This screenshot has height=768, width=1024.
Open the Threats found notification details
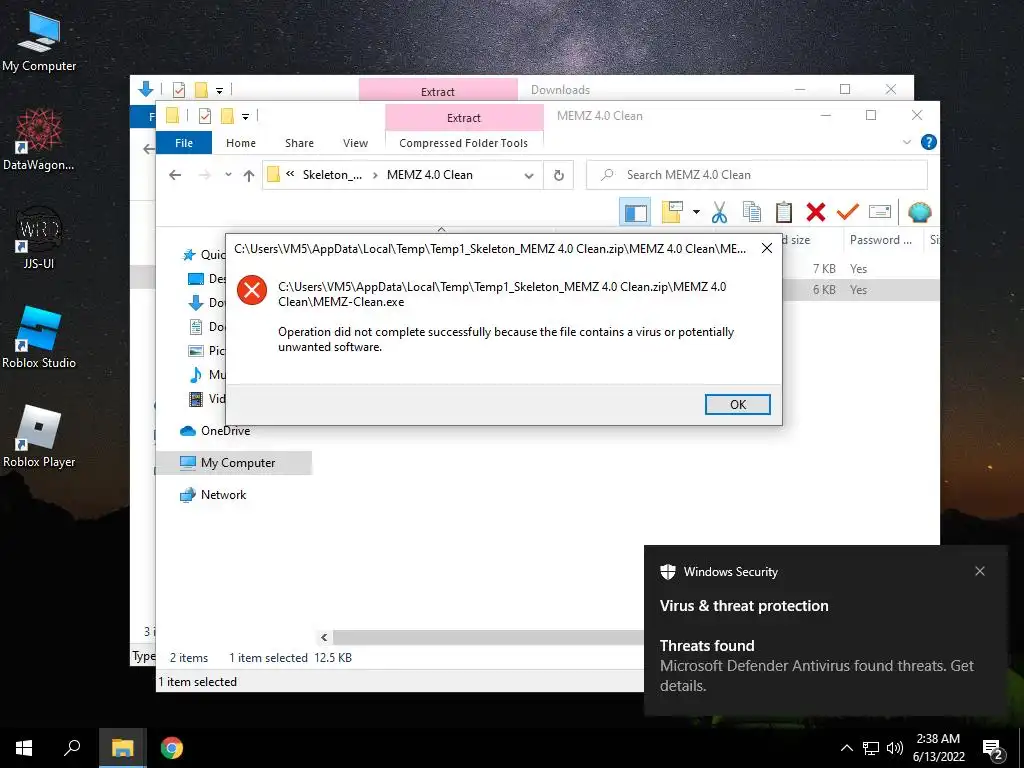816,665
